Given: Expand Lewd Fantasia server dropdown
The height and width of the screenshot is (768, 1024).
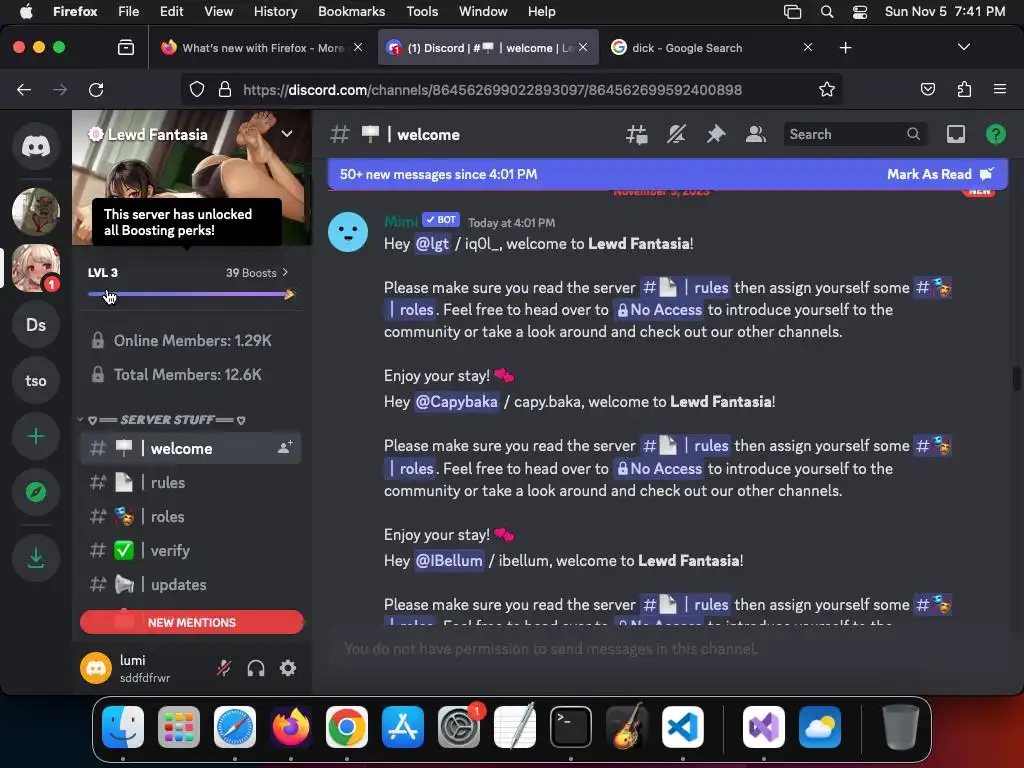Looking at the screenshot, I should coord(287,134).
